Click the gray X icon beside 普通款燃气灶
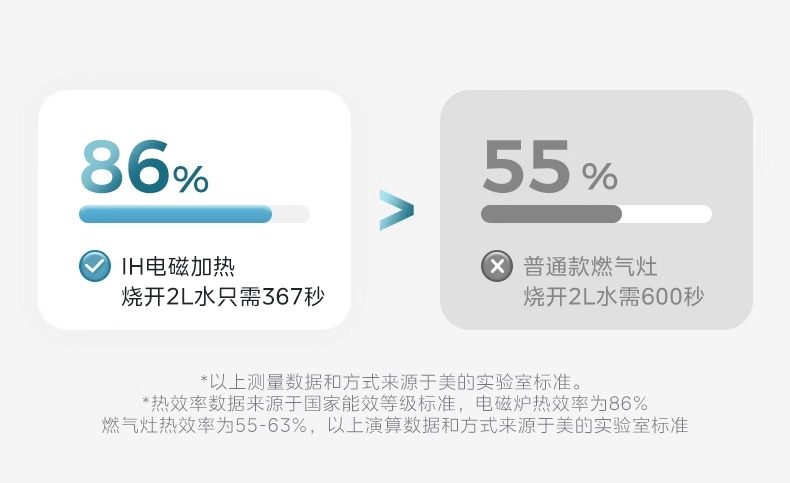The width and height of the screenshot is (790, 483). pyautogui.click(x=496, y=267)
